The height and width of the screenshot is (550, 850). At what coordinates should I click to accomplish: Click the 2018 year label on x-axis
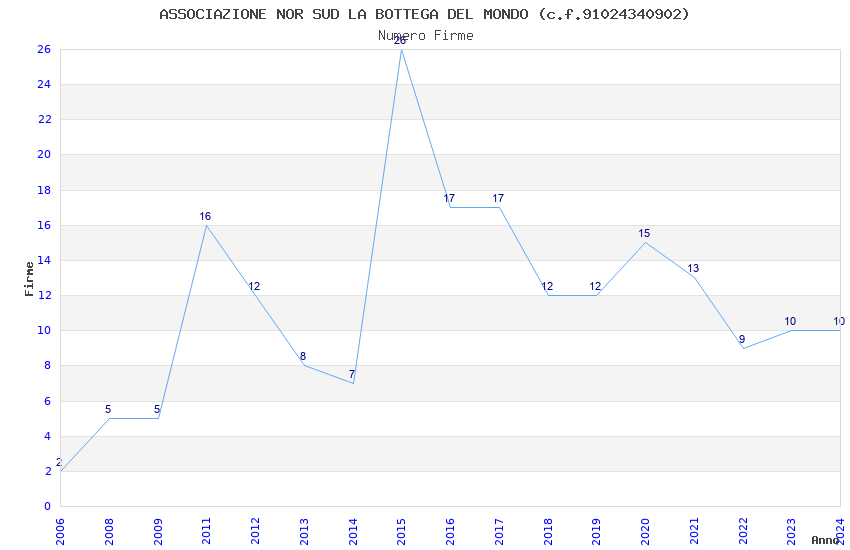(x=548, y=531)
